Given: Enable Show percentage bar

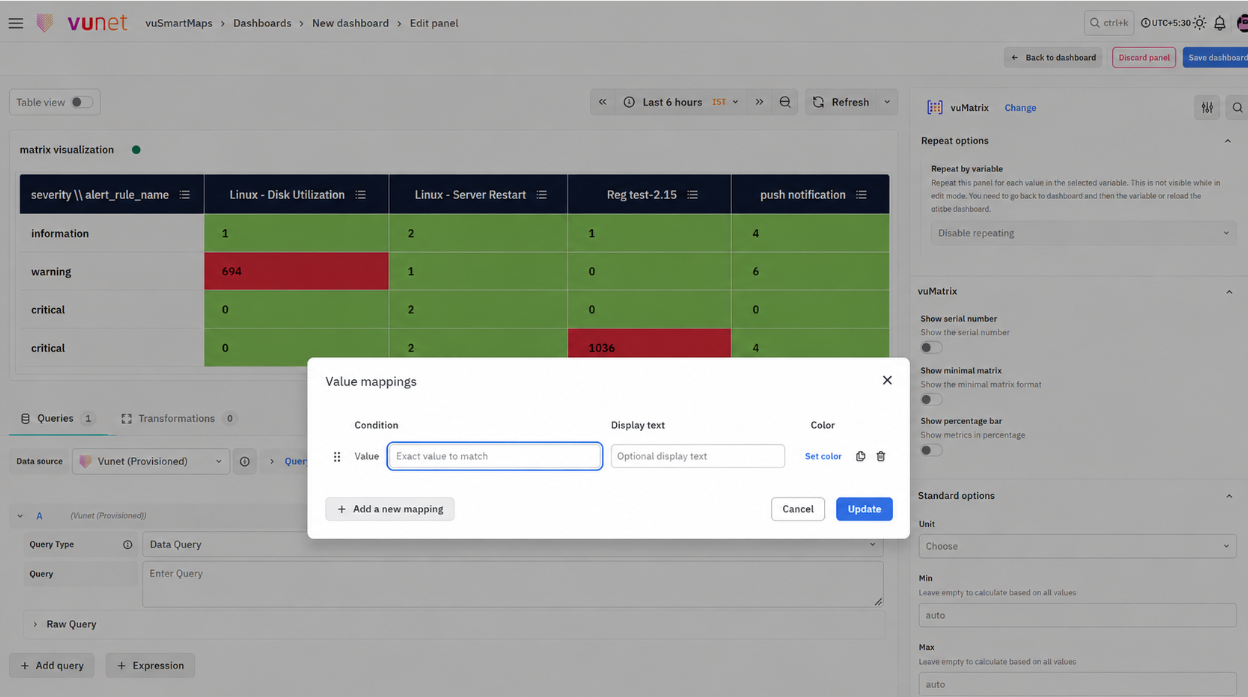Looking at the screenshot, I should pos(931,450).
